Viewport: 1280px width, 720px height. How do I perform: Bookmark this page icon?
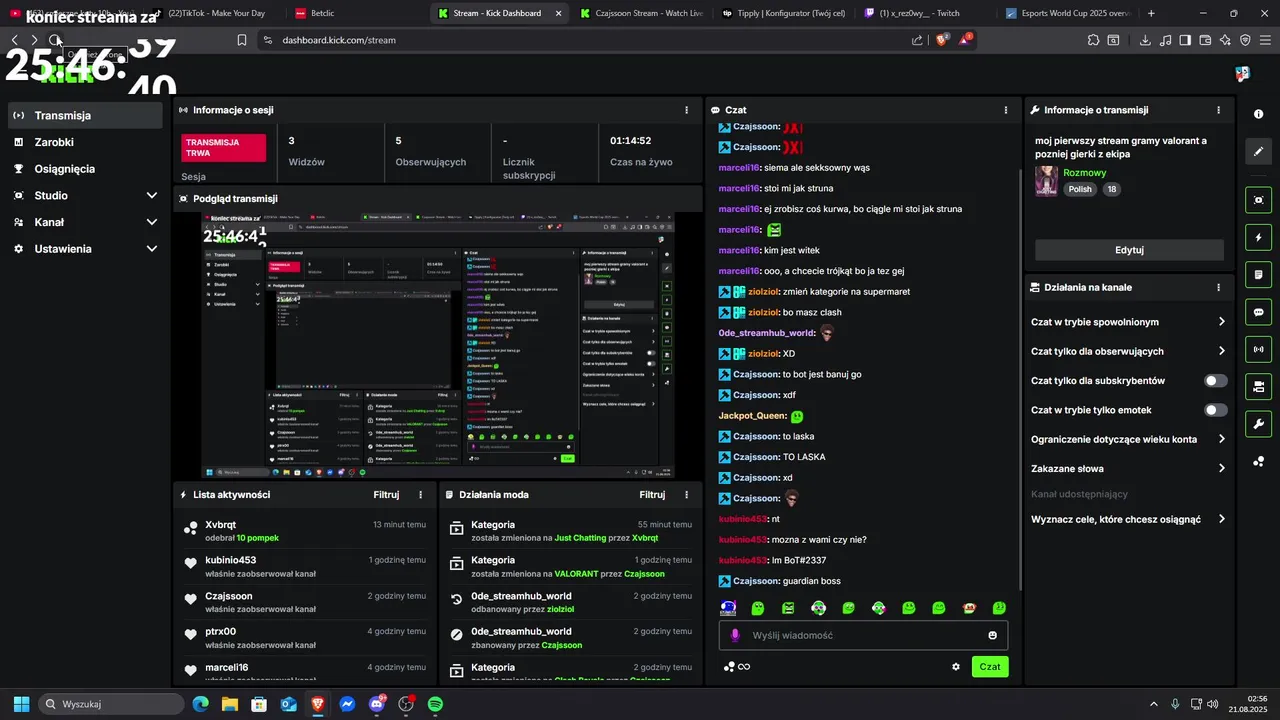(x=242, y=40)
